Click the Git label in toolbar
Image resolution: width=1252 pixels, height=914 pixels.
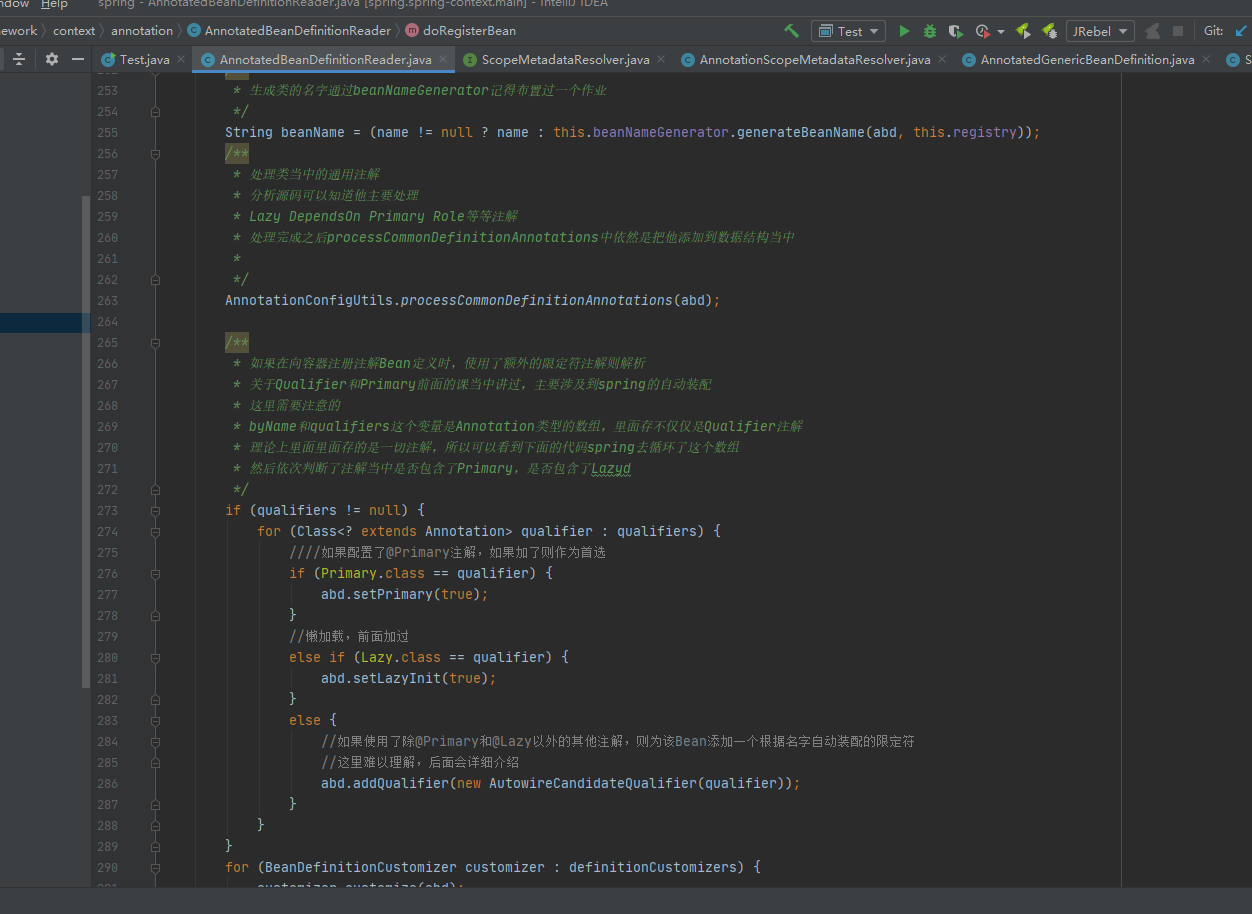coord(1213,31)
